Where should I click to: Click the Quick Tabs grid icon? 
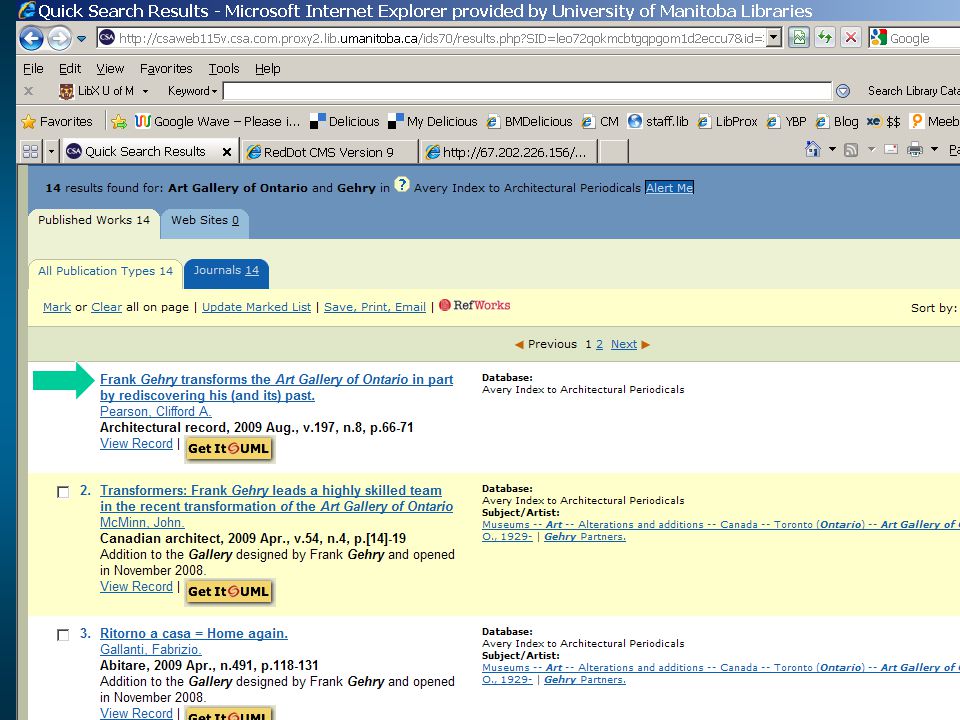(30, 151)
